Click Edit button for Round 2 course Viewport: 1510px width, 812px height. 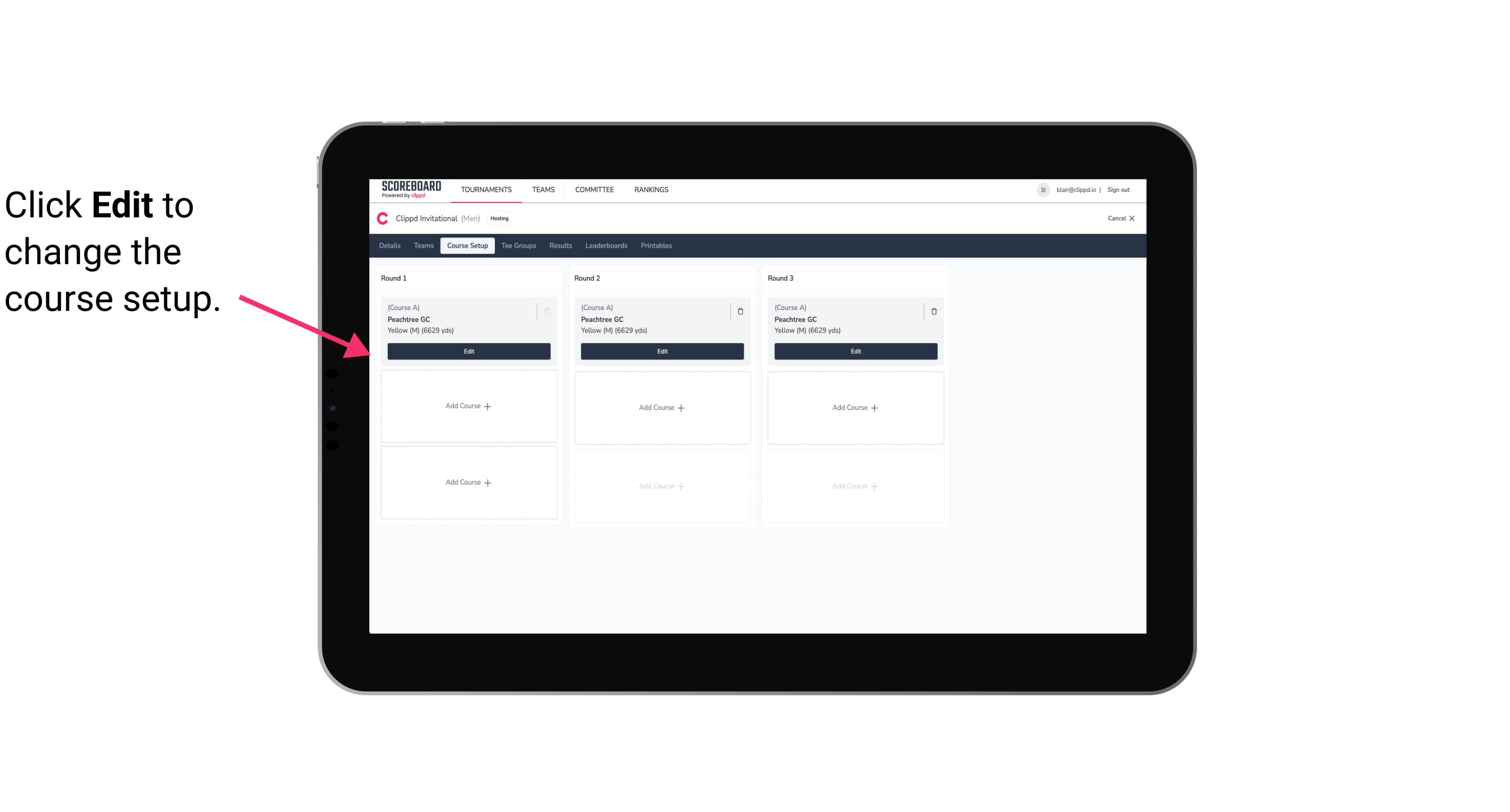tap(661, 351)
